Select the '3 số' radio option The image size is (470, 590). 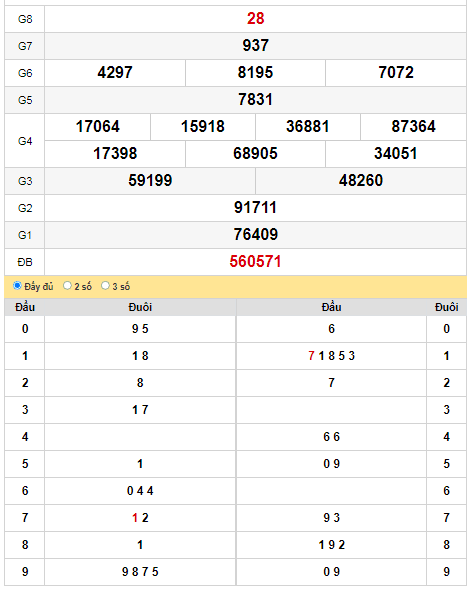point(105,286)
